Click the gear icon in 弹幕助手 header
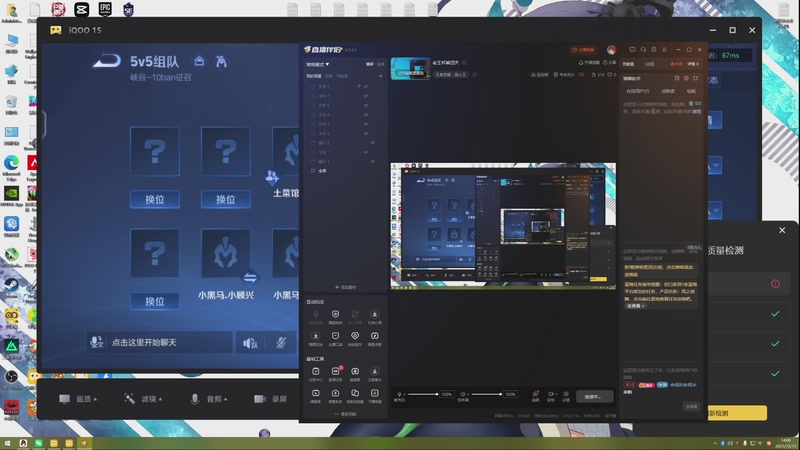This screenshot has height=450, width=800. pos(686,78)
